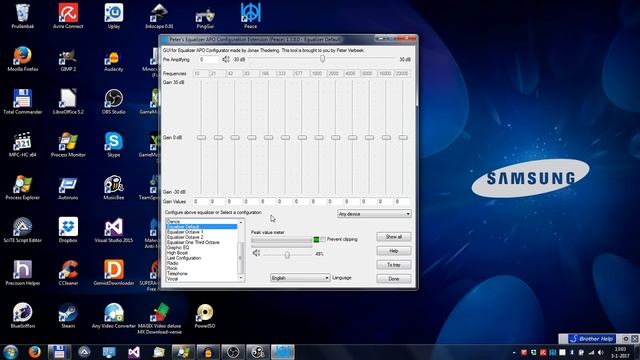
Task: Select the Telephone configuration
Action: tap(177, 274)
